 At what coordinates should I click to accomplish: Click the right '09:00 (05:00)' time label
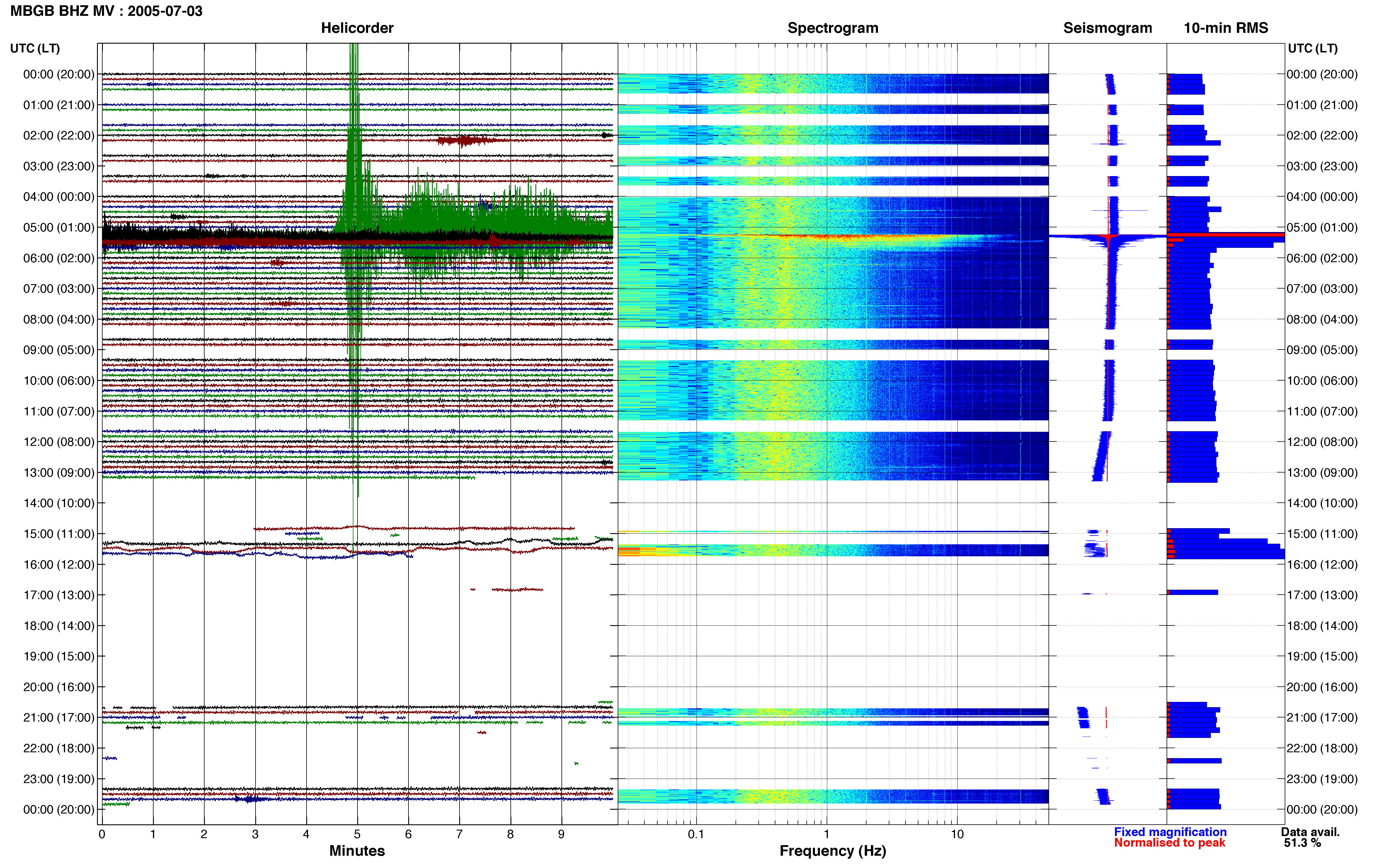[x=1322, y=349]
